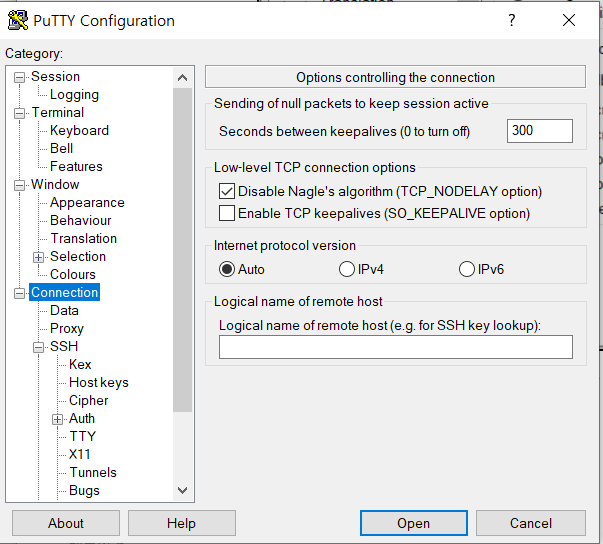The image size is (603, 544).
Task: Click the About button
Action: click(66, 523)
